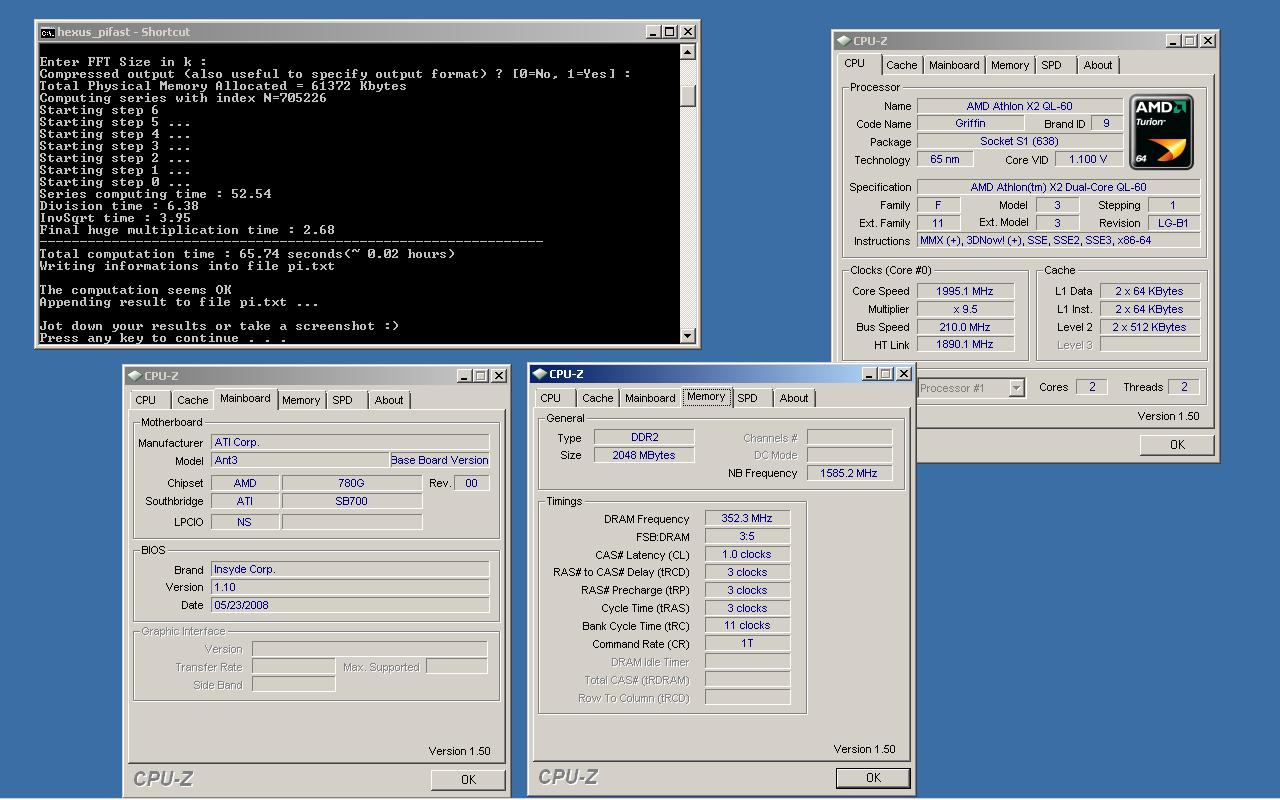Viewport: 1280px width, 800px height.
Task: Click the NB Frequency value 1585.2 MHz
Action: [x=849, y=473]
